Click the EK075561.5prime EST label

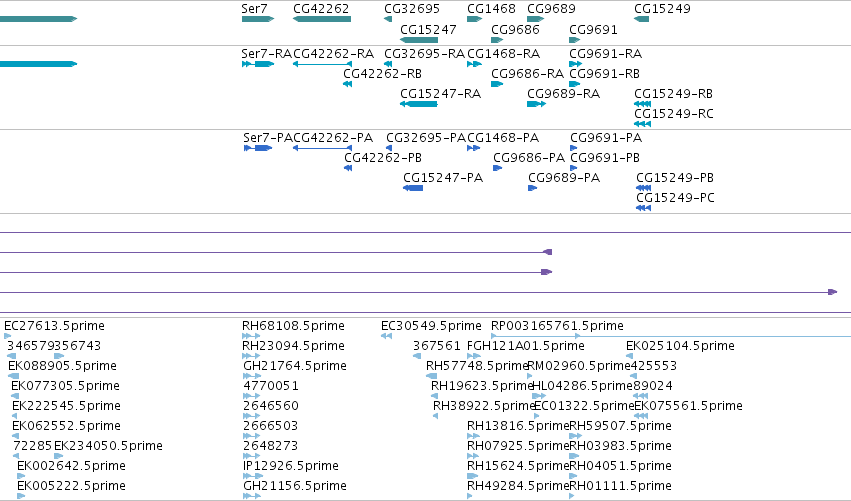click(688, 406)
